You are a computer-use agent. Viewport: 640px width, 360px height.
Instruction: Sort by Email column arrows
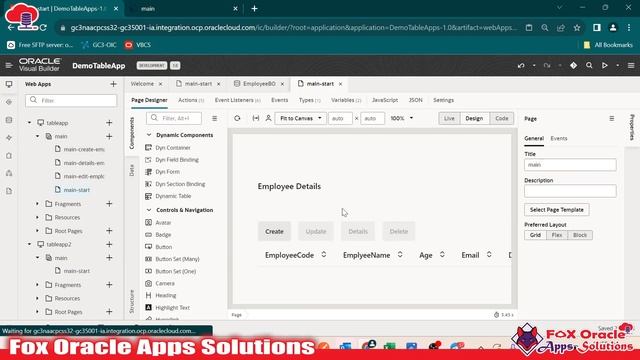click(x=489, y=255)
